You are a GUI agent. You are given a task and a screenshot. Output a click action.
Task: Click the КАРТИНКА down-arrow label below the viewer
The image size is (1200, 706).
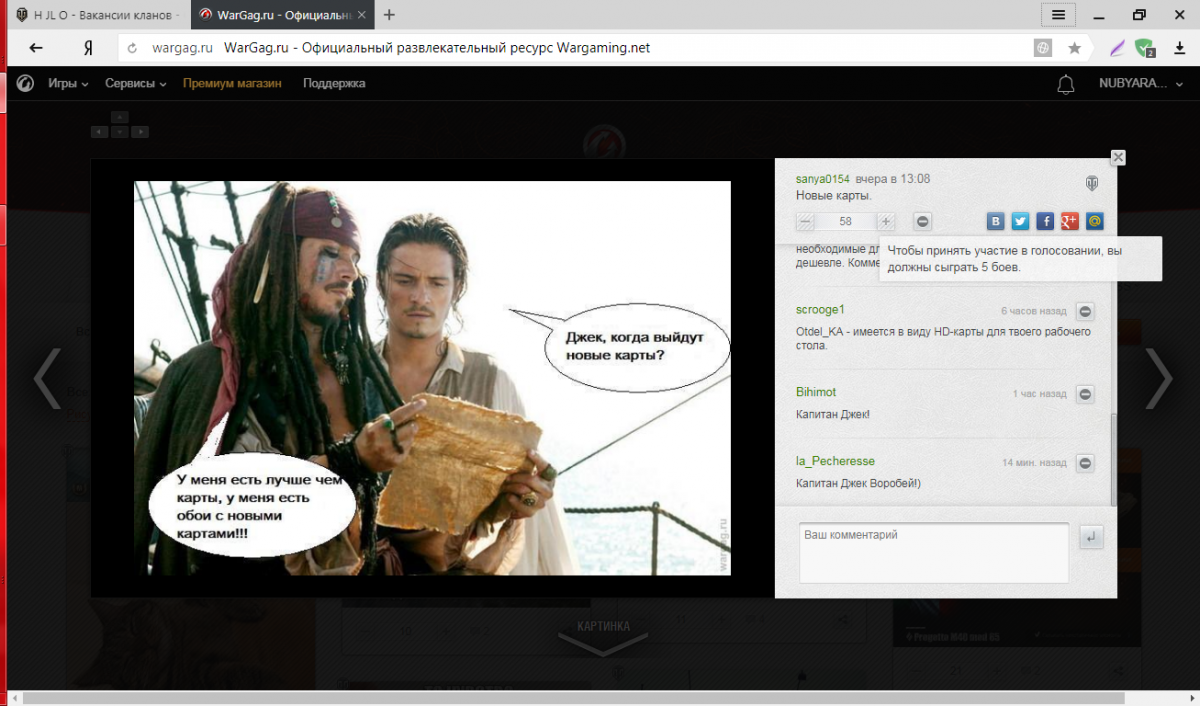click(x=603, y=638)
